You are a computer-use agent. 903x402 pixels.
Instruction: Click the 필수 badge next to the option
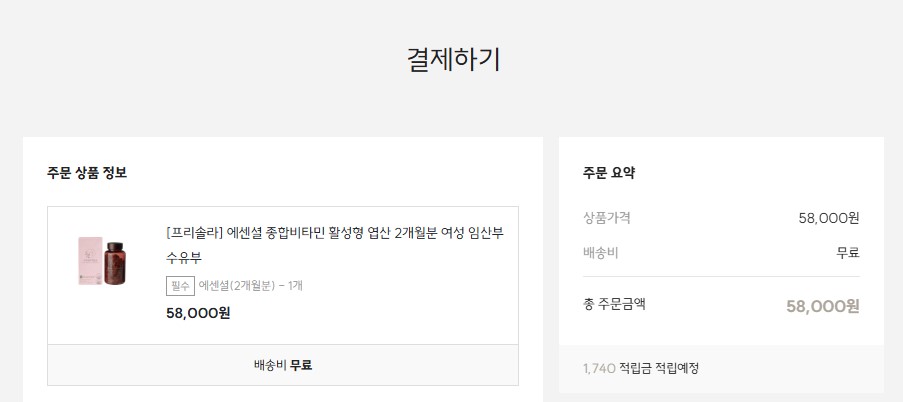pos(180,286)
